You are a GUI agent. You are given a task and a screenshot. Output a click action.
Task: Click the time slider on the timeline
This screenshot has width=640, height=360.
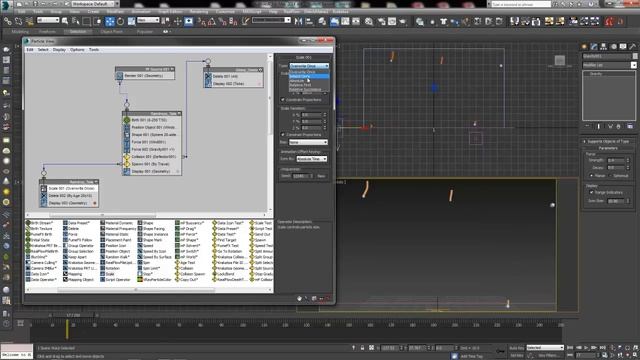click(73, 315)
